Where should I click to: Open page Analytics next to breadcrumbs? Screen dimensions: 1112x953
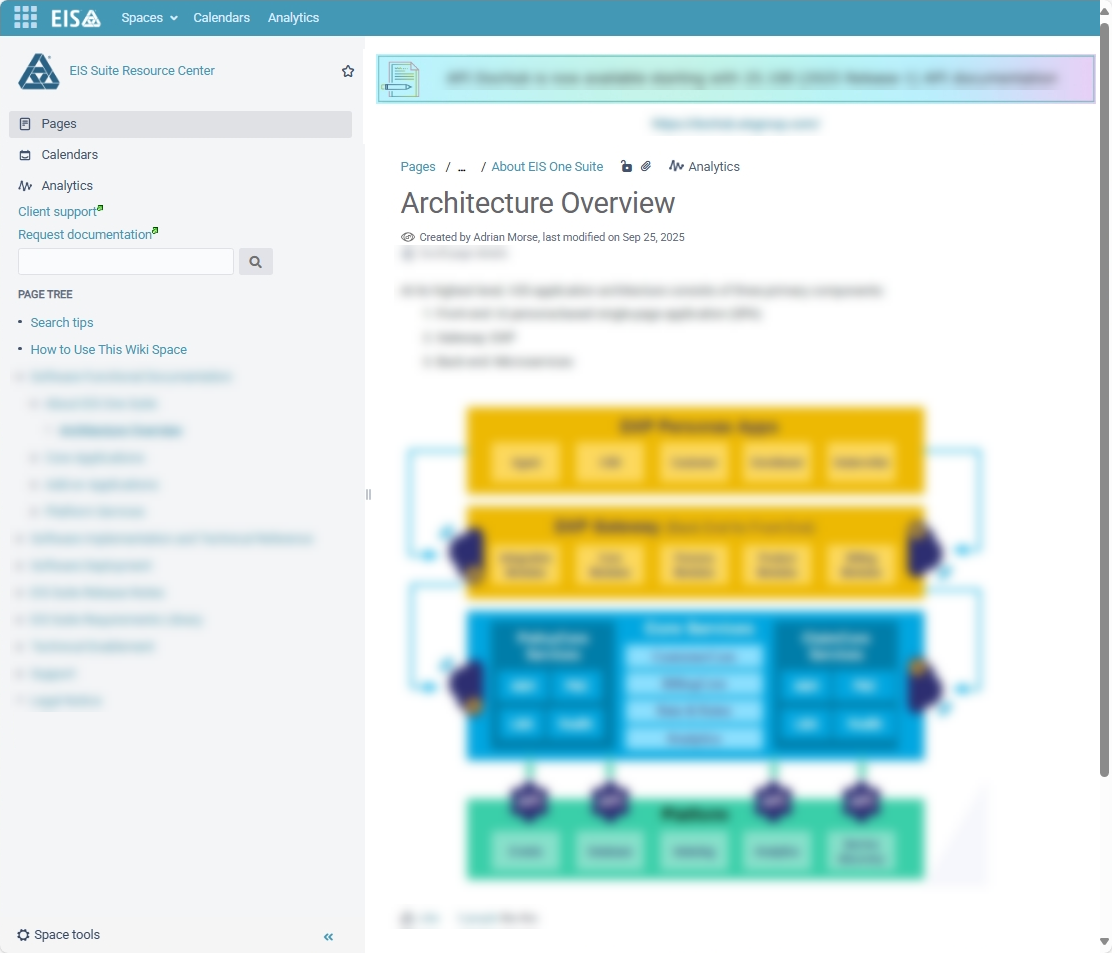pos(704,167)
